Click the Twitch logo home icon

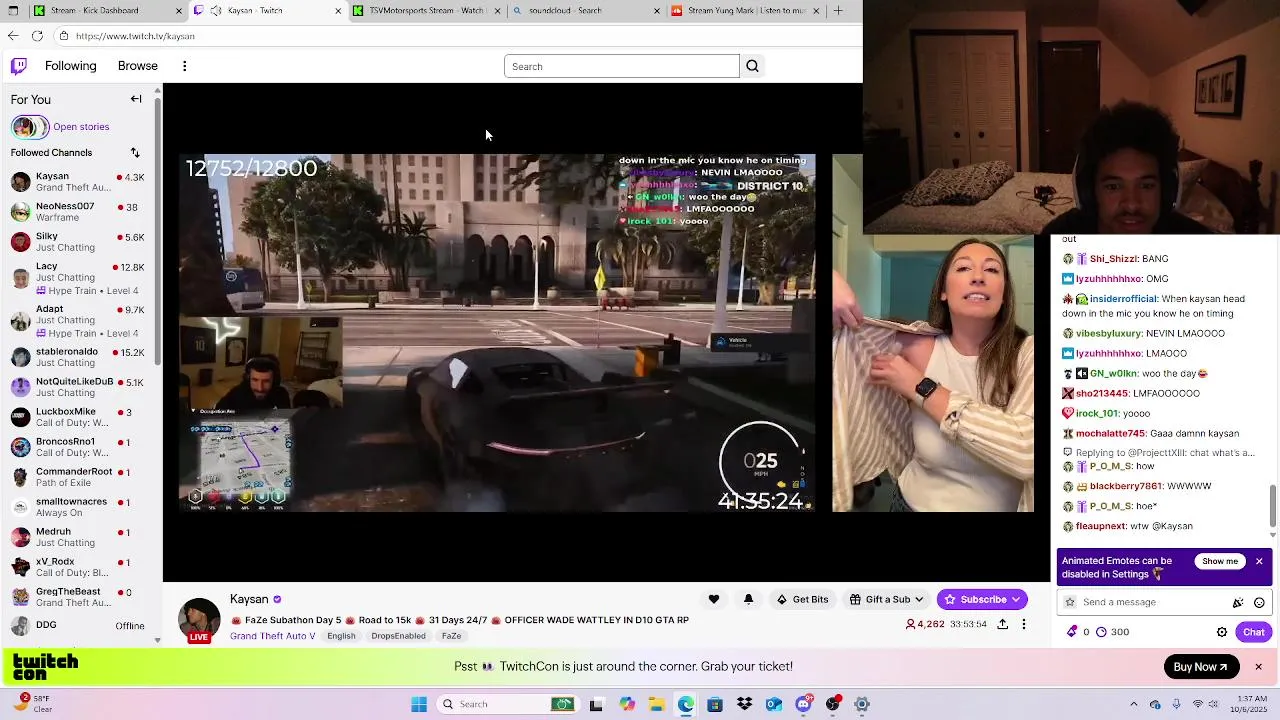click(18, 66)
